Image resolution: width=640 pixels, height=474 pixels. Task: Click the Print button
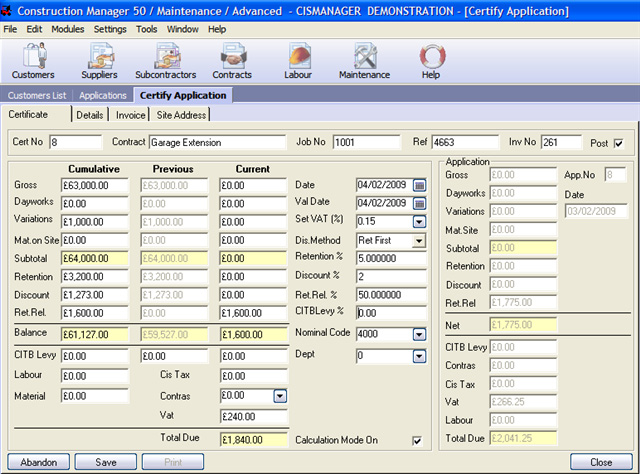173,462
